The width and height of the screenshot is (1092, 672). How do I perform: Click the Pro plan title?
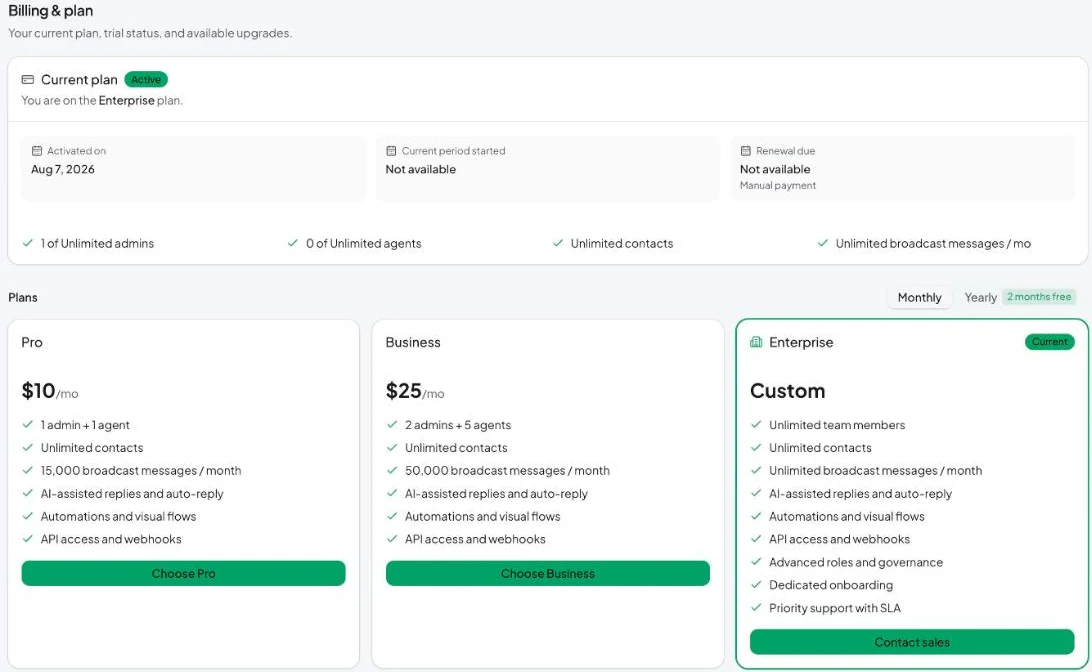coord(32,342)
